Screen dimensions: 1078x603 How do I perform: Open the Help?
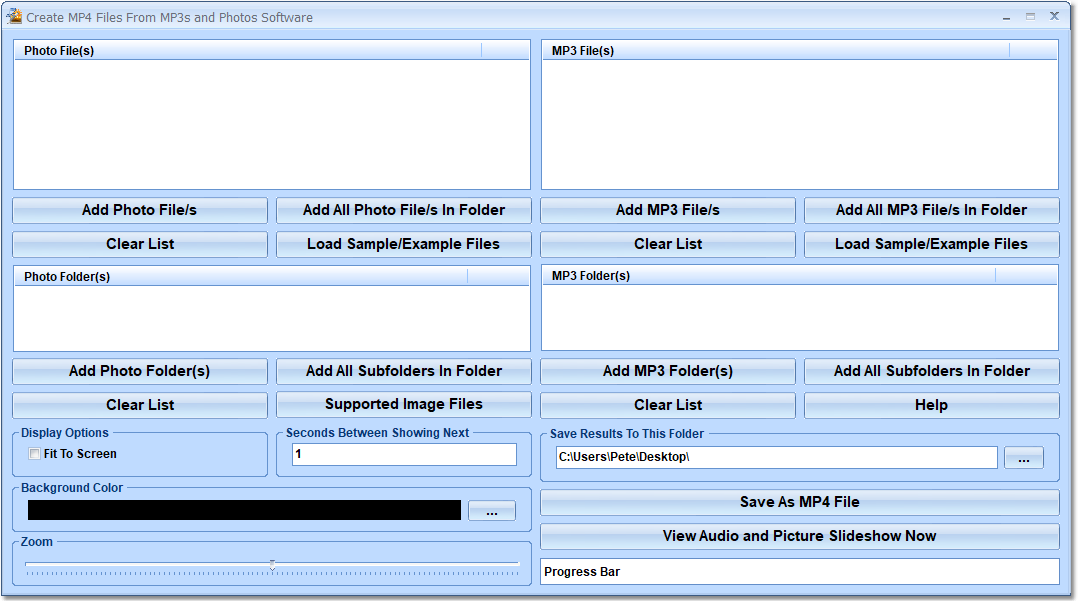(931, 405)
